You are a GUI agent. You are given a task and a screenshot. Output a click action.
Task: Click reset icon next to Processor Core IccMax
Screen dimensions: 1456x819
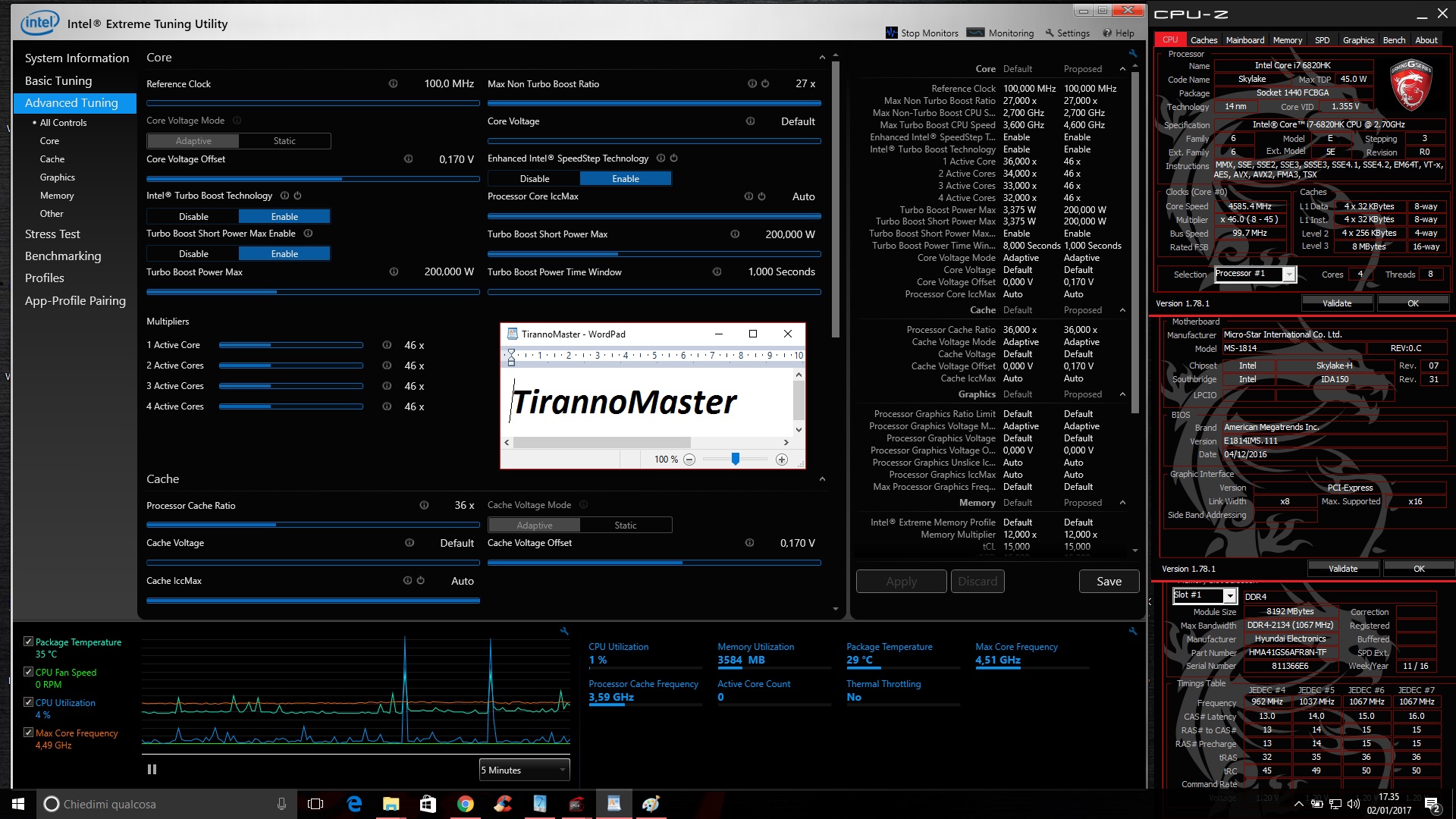[x=761, y=196]
